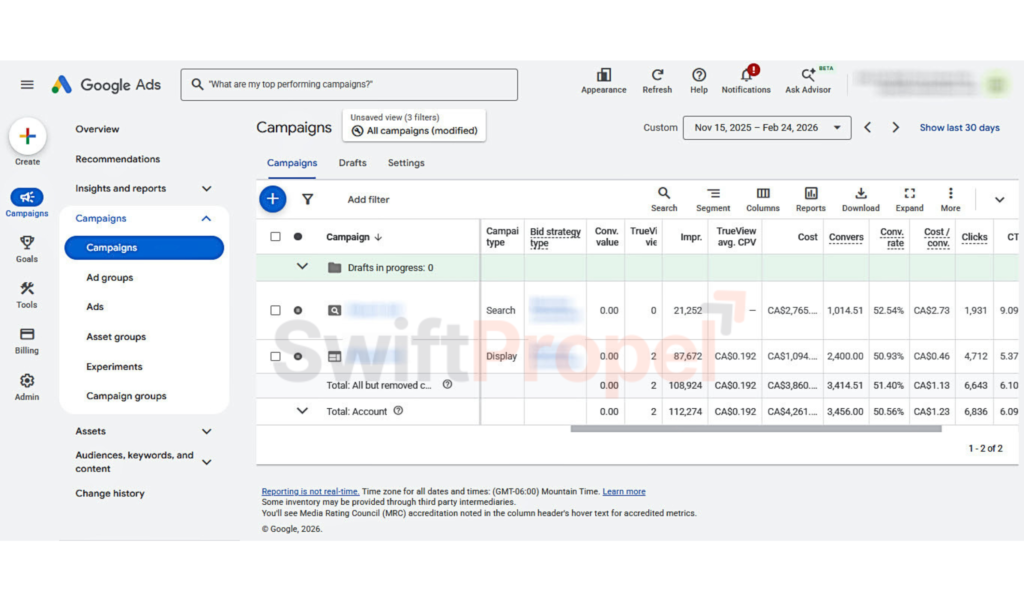The height and width of the screenshot is (604, 1024).
Task: Click the top search input field
Action: pyautogui.click(x=349, y=84)
